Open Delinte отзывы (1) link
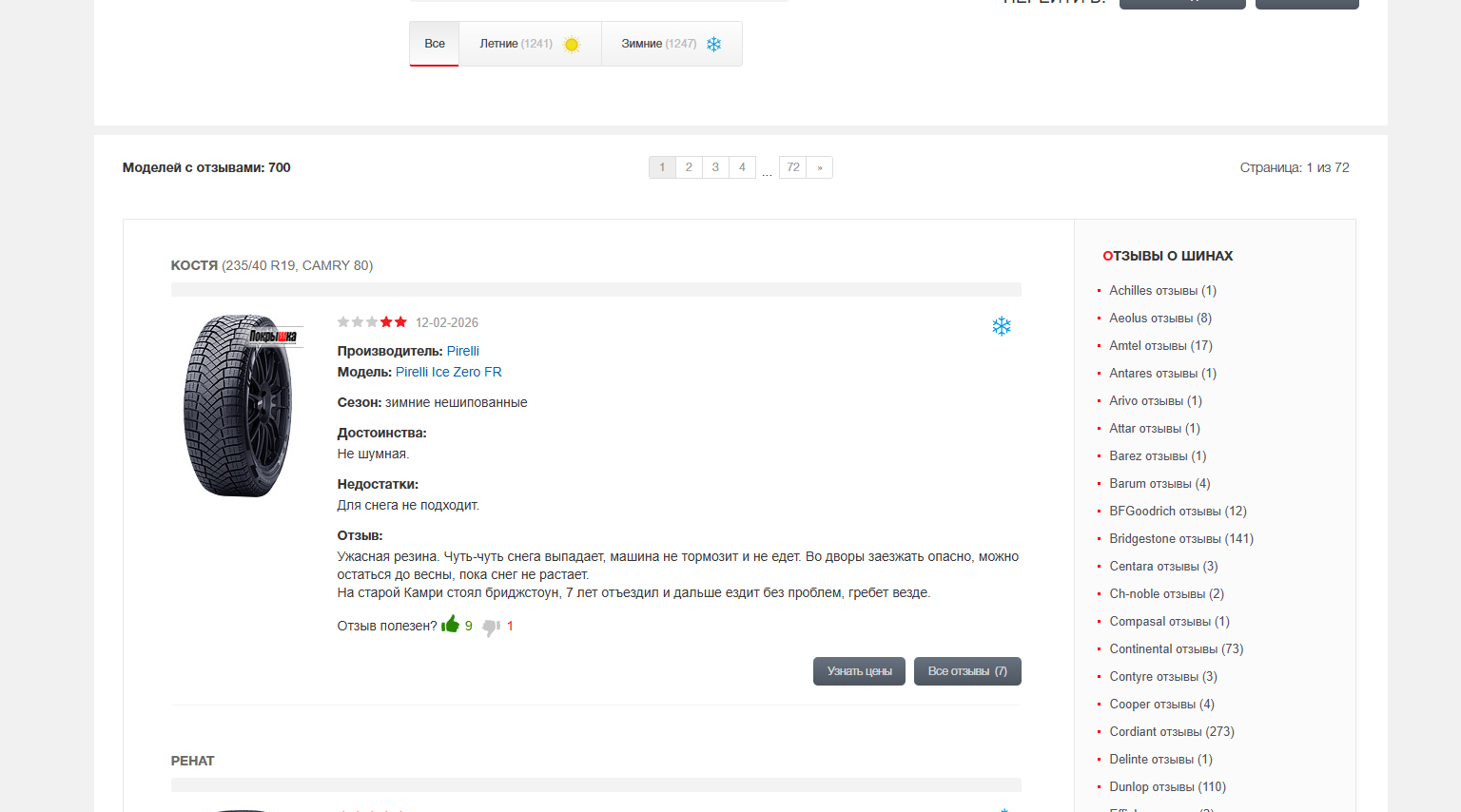1461x812 pixels. coord(1160,760)
